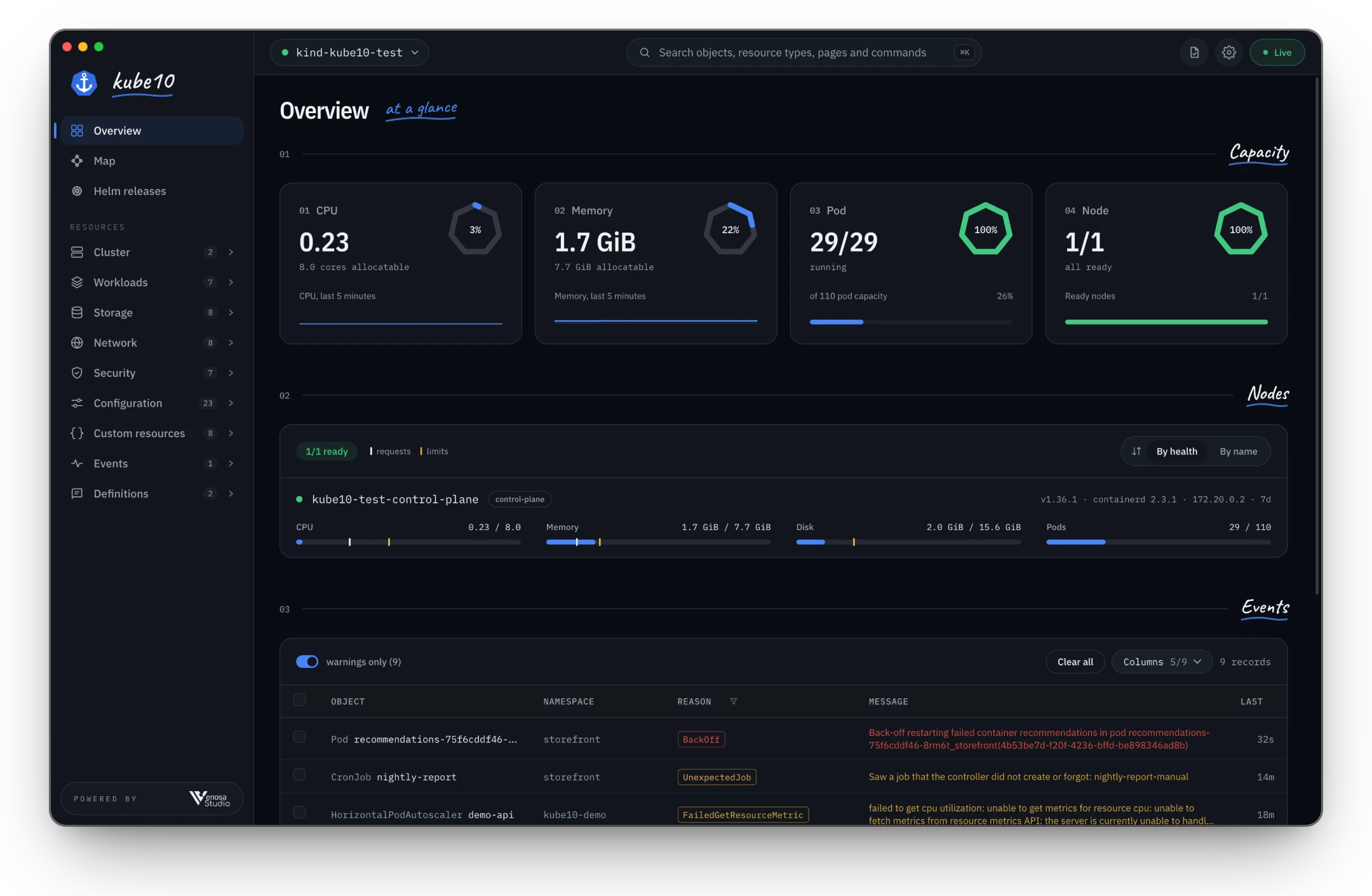Click the sort arrows icon in Nodes panel

click(x=1136, y=451)
